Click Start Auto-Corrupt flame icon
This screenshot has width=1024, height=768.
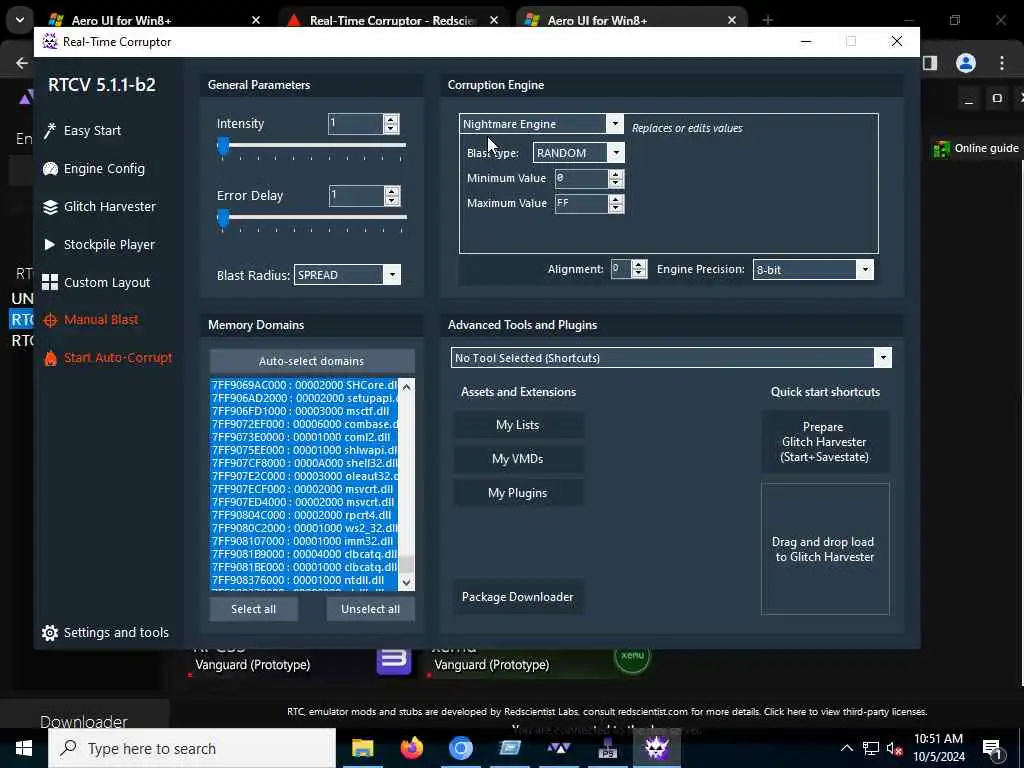point(50,358)
